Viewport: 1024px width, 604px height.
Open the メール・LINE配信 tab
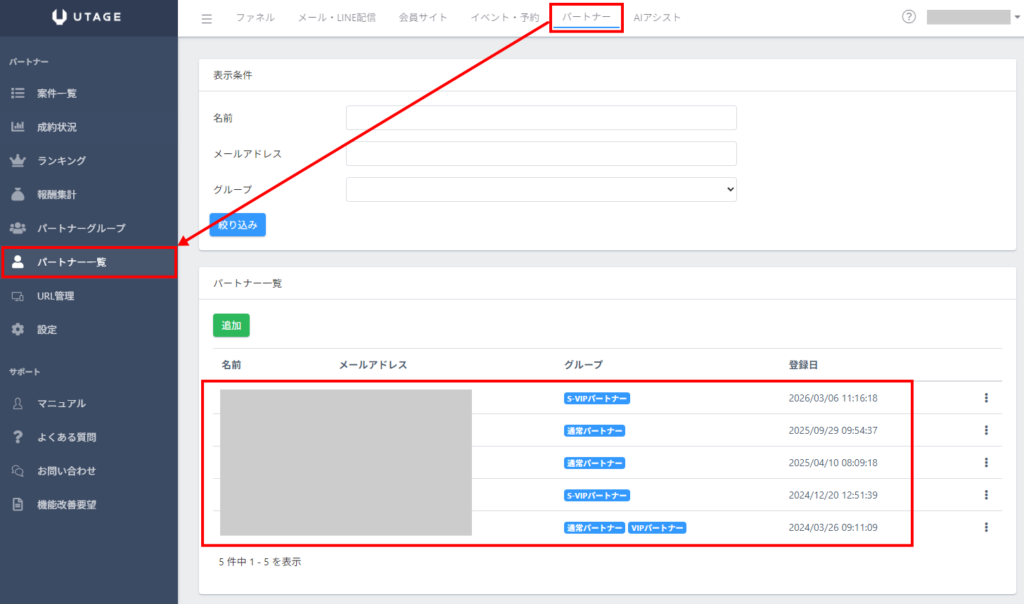tap(336, 18)
